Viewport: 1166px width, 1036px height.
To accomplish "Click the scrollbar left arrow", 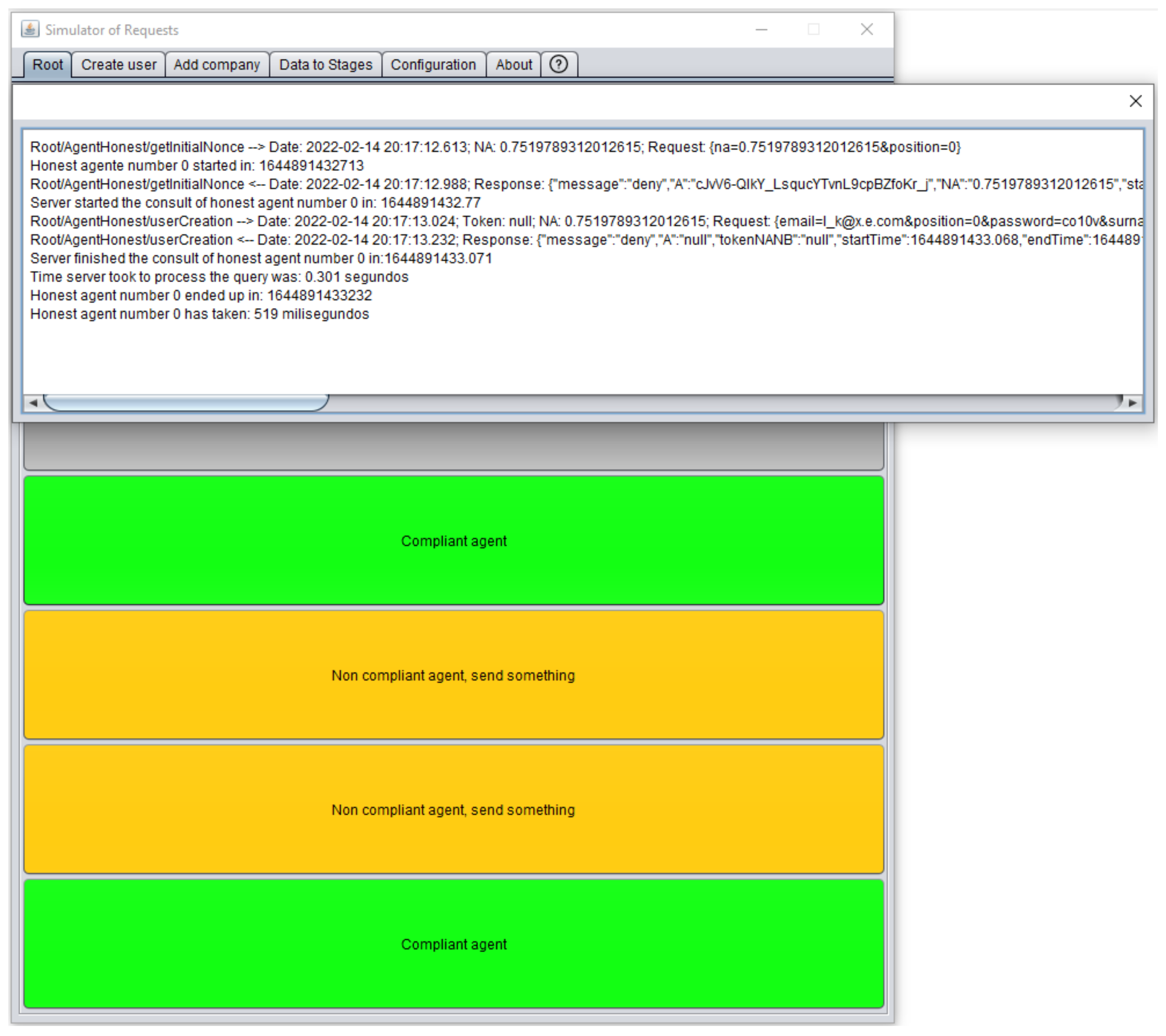I will (x=33, y=403).
